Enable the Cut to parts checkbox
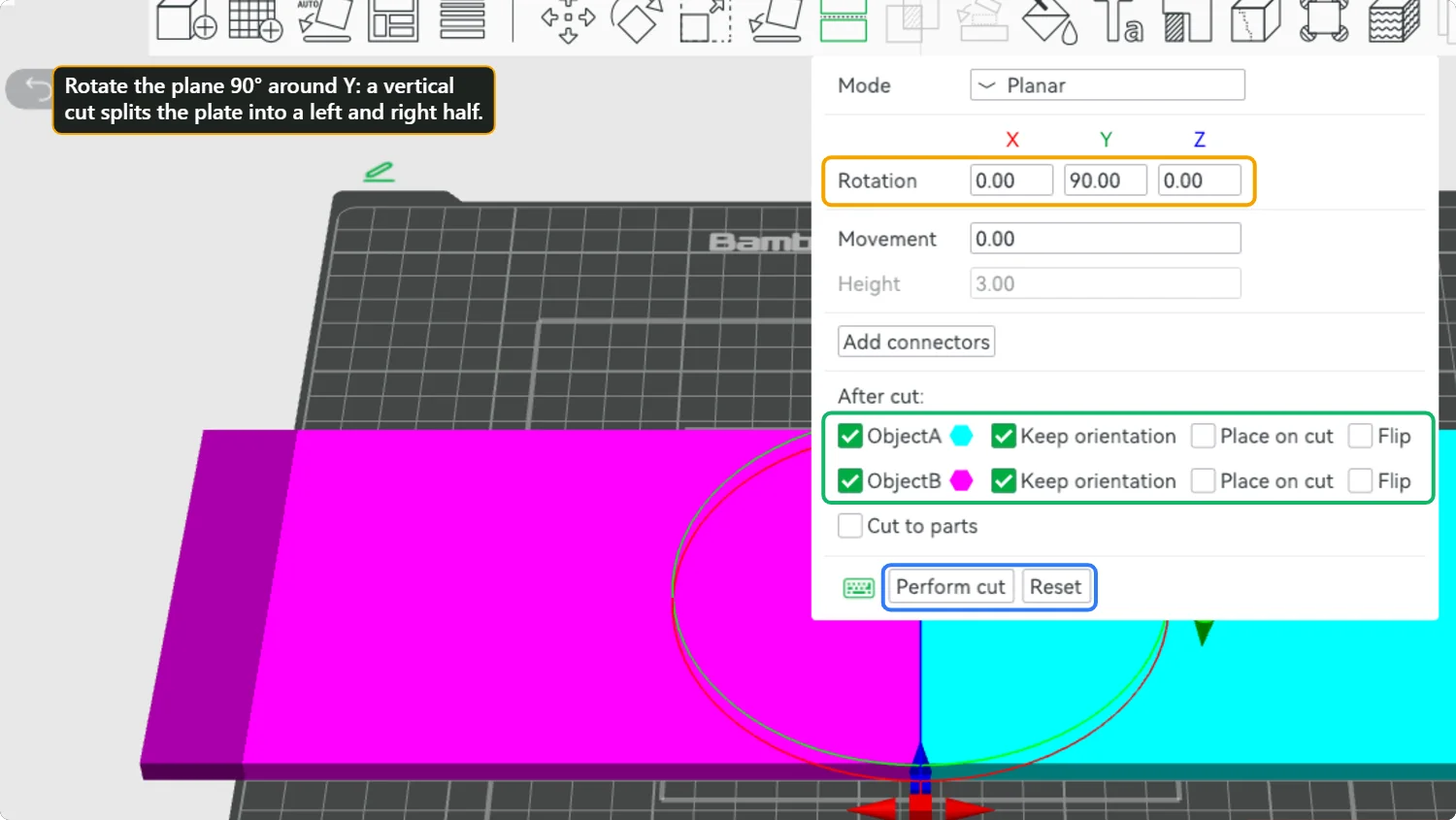This screenshot has height=820, width=1456. [x=850, y=526]
